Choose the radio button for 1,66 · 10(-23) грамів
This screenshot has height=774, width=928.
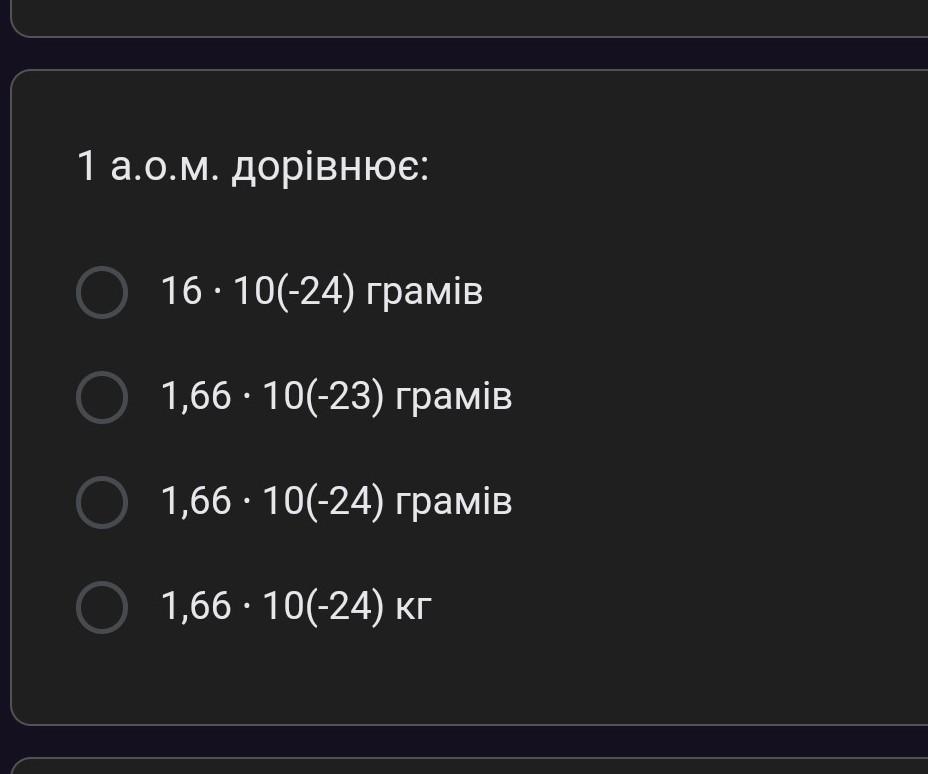pyautogui.click(x=102, y=397)
